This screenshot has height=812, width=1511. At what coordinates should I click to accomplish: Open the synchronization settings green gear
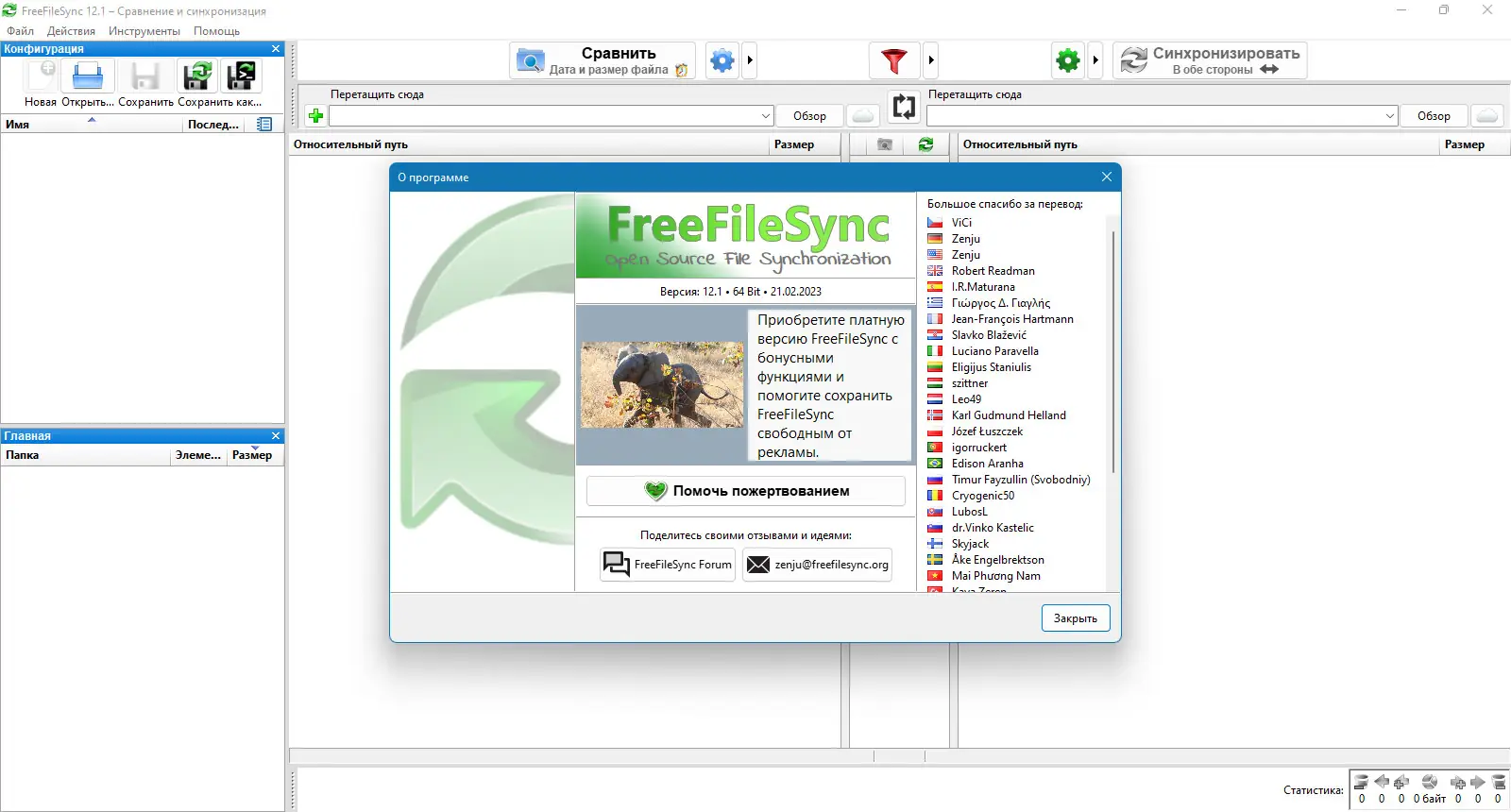coord(1068,60)
